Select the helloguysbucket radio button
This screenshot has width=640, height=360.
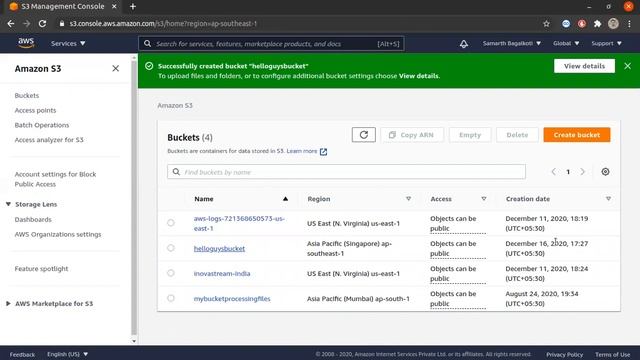click(171, 248)
